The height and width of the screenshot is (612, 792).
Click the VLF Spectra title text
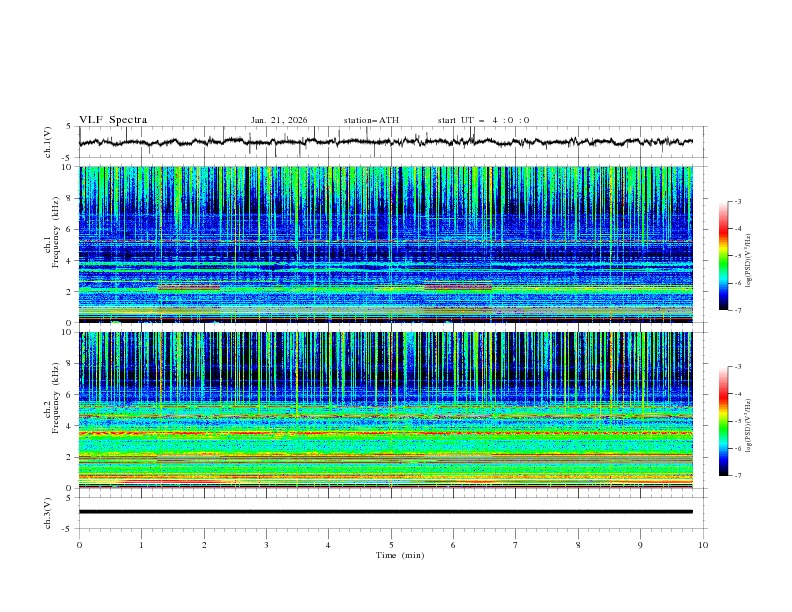click(x=113, y=120)
